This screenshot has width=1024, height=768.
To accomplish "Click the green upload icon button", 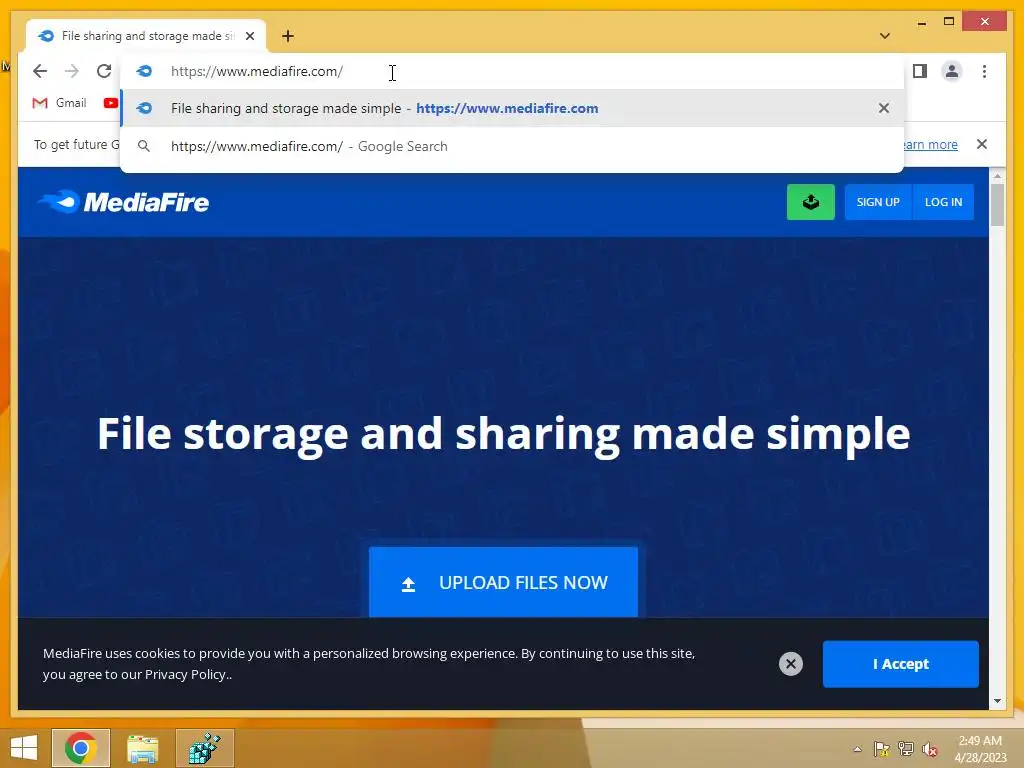I will pyautogui.click(x=810, y=202).
